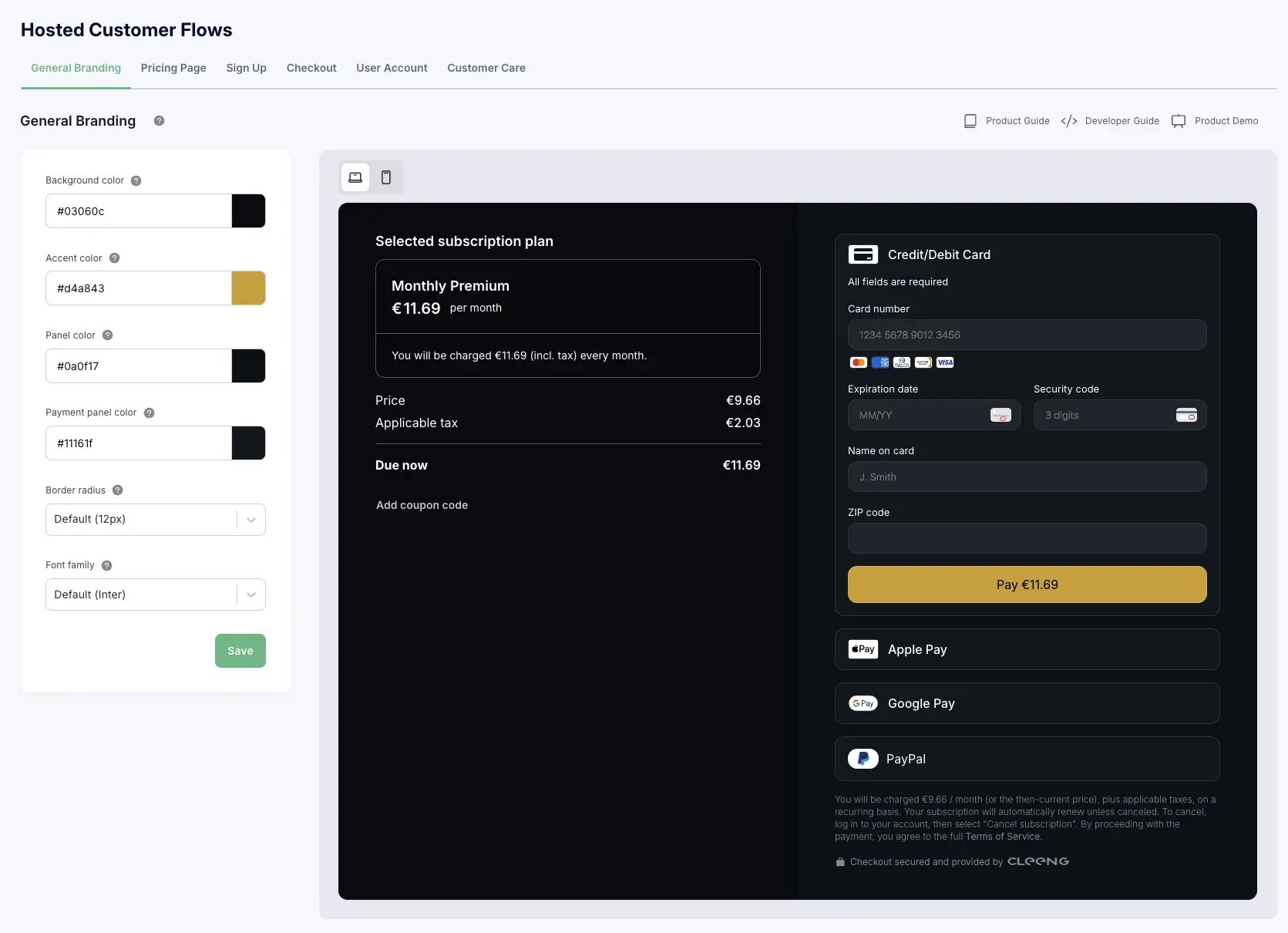This screenshot has width=1288, height=933.
Task: Click the Accent color hex input
Action: [139, 288]
